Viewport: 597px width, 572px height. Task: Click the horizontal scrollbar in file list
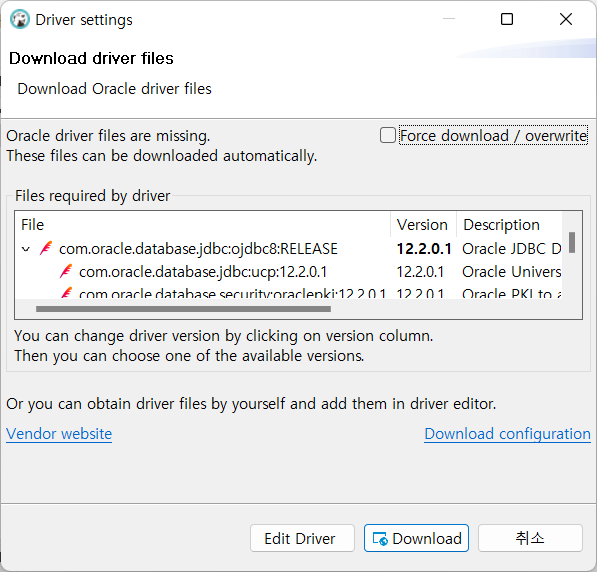[x=183, y=309]
